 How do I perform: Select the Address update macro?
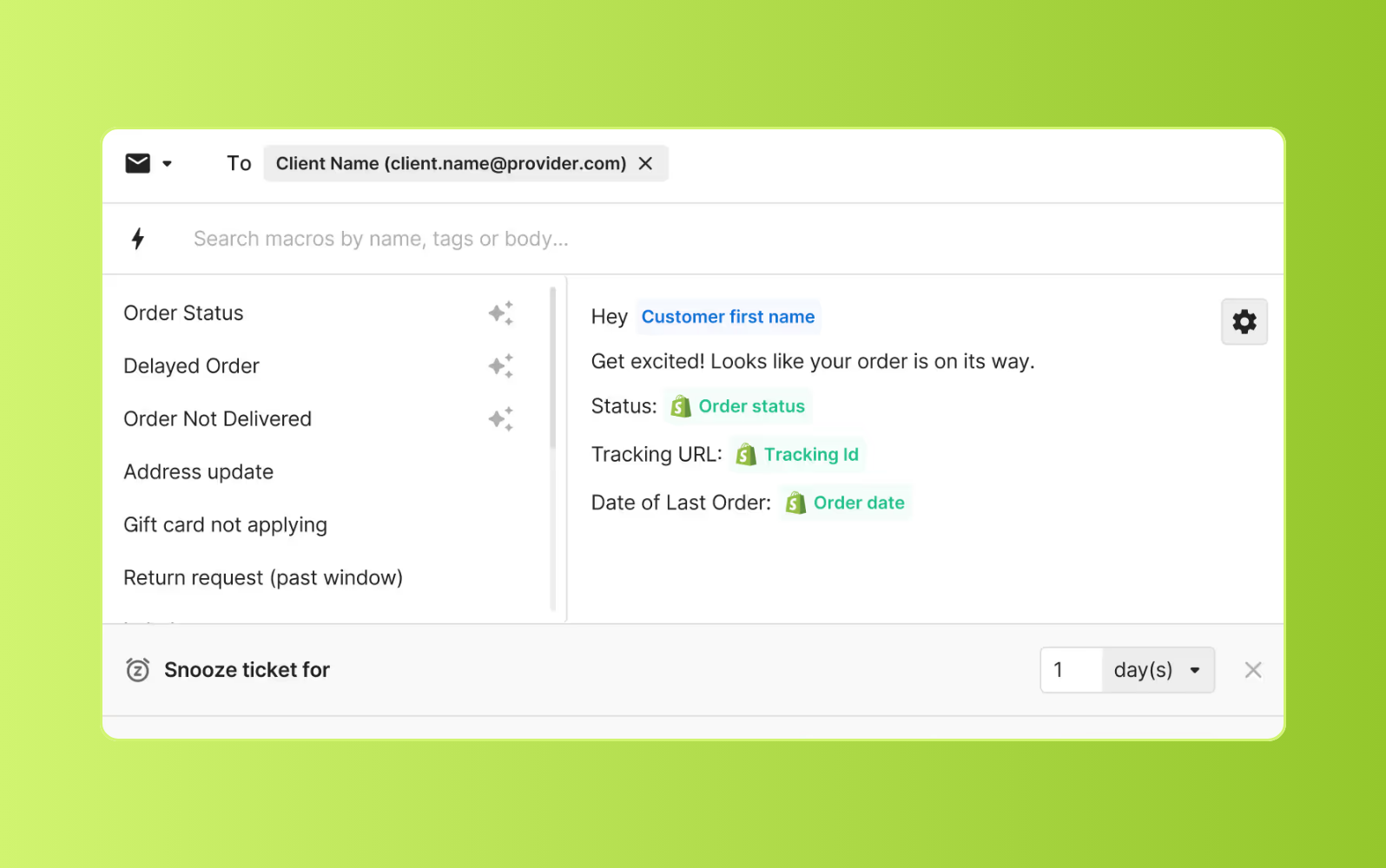pyautogui.click(x=198, y=471)
